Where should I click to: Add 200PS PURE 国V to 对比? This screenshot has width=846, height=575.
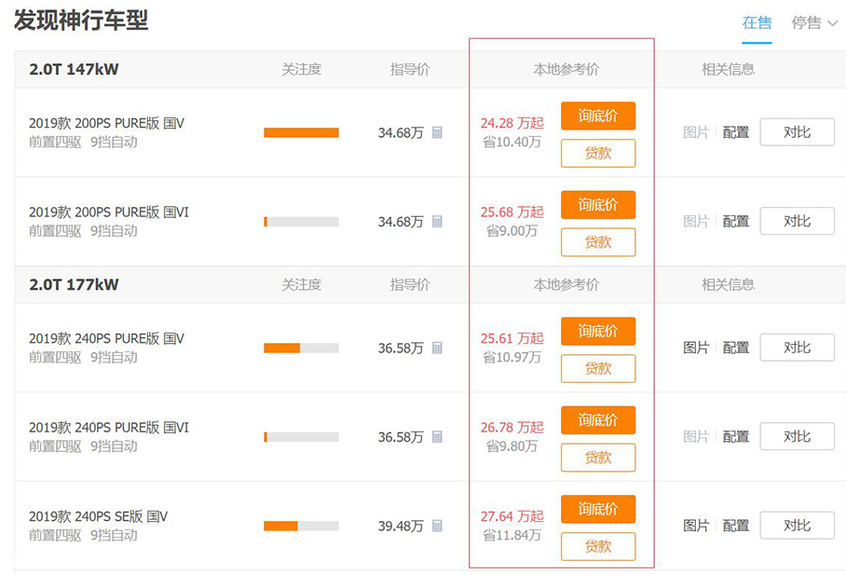coord(797,132)
